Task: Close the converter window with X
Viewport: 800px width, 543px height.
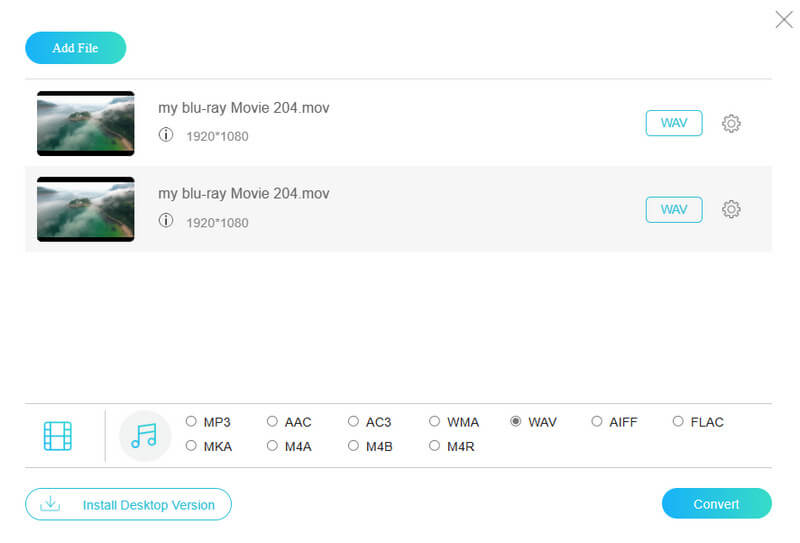Action: [x=784, y=19]
